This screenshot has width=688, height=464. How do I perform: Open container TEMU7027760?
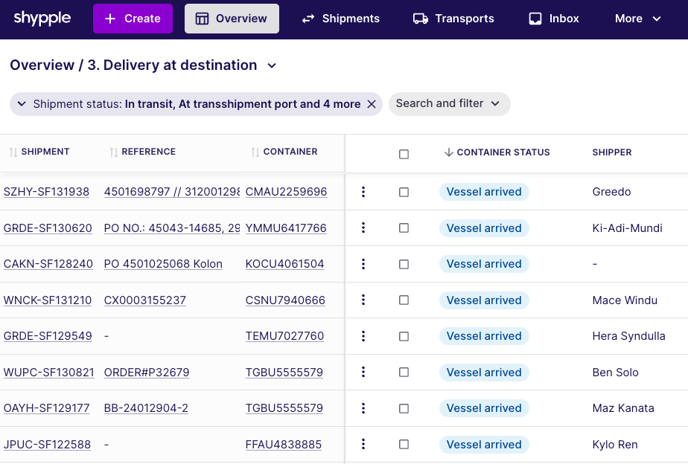[x=285, y=336]
